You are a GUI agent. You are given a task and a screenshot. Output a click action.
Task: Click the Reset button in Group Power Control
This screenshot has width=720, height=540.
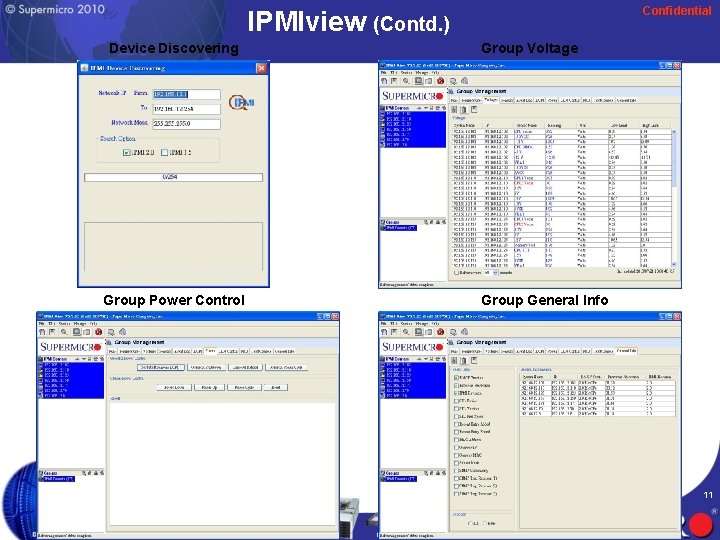point(276,388)
